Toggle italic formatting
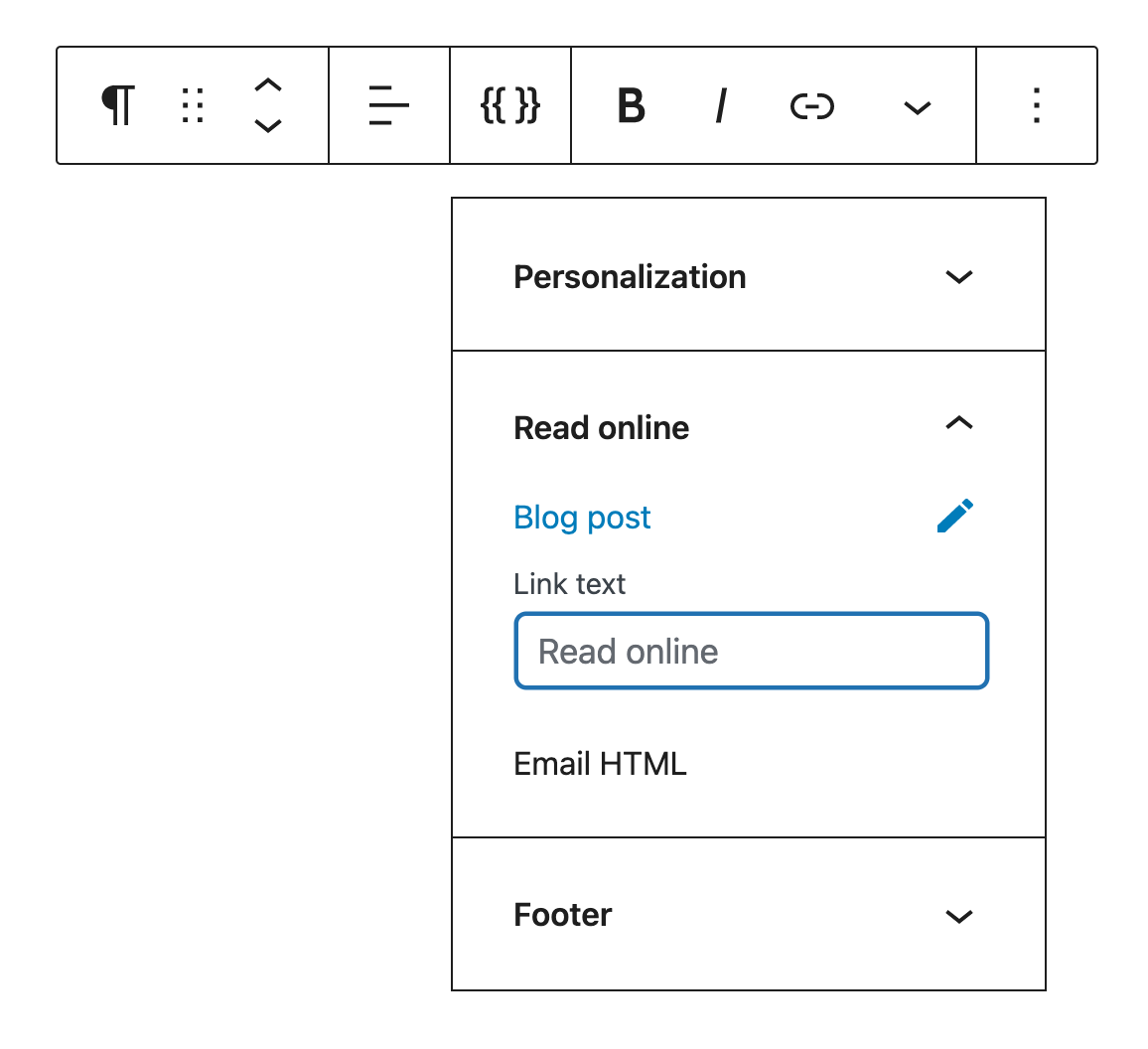 (721, 105)
